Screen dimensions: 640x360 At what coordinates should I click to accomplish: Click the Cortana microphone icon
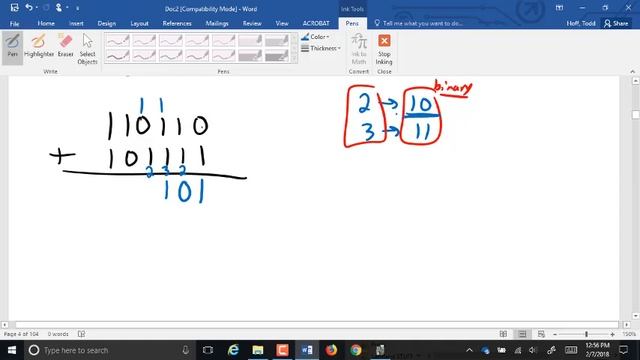coord(185,350)
